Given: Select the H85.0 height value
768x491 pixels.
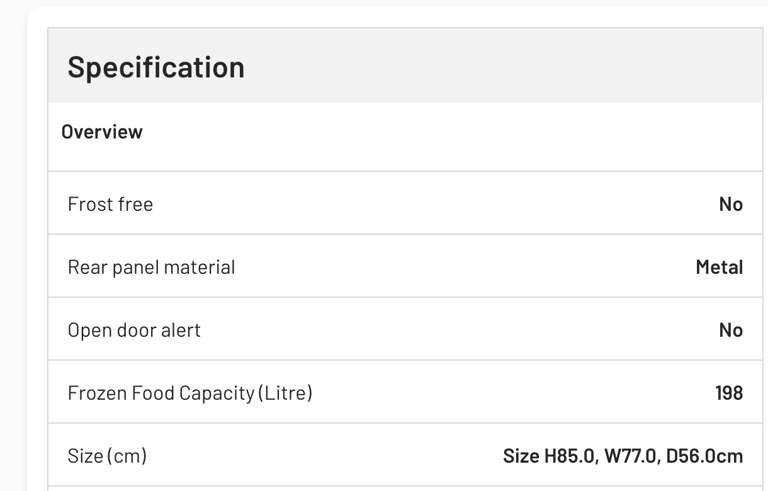Looking at the screenshot, I should click(x=570, y=456).
